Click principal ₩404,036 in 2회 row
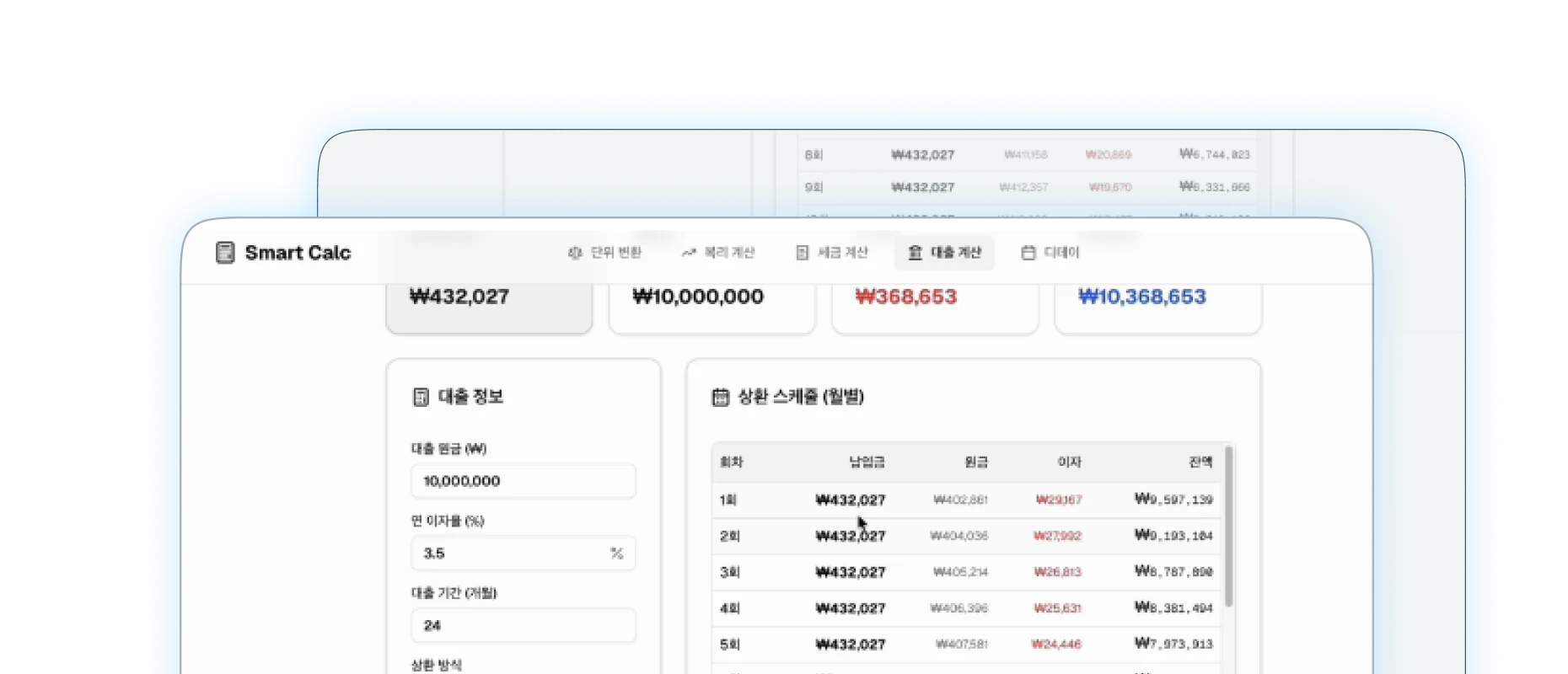Viewport: 1568px width, 674px height. [x=959, y=536]
